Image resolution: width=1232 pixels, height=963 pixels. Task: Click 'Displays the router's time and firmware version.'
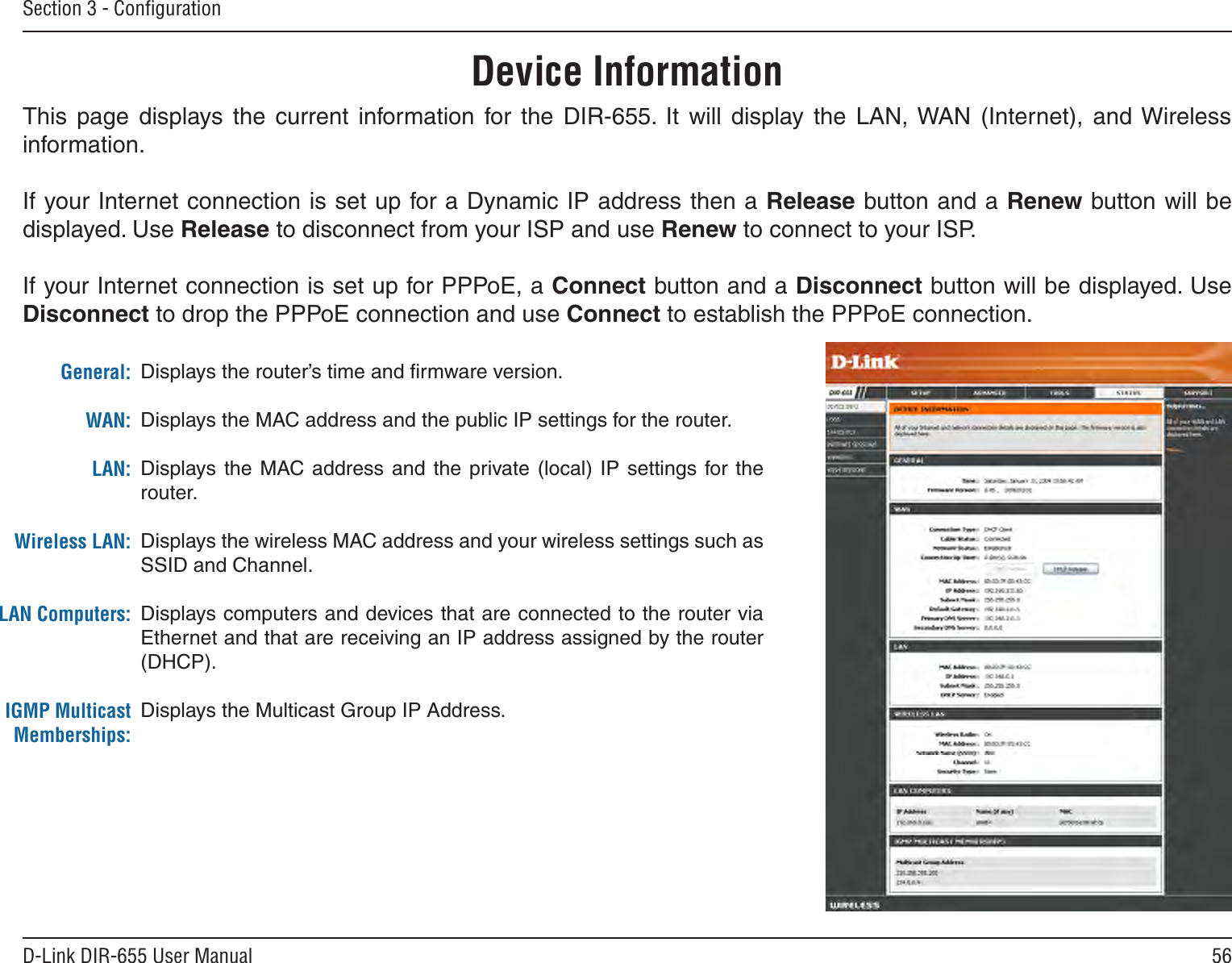coord(352,372)
